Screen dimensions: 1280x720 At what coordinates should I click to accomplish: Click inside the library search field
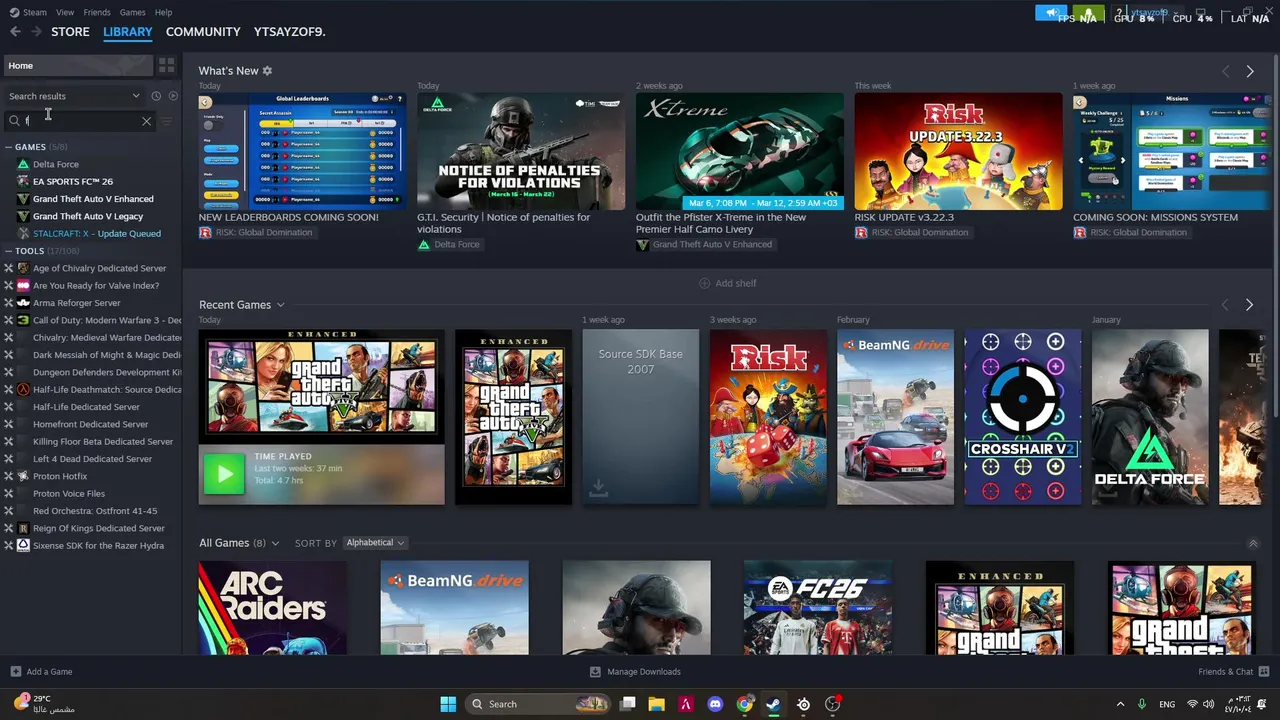pos(80,121)
